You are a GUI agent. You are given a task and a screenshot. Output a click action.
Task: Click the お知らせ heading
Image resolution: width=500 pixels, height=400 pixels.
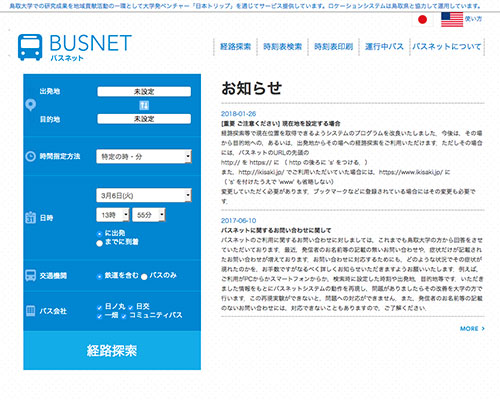[252, 88]
